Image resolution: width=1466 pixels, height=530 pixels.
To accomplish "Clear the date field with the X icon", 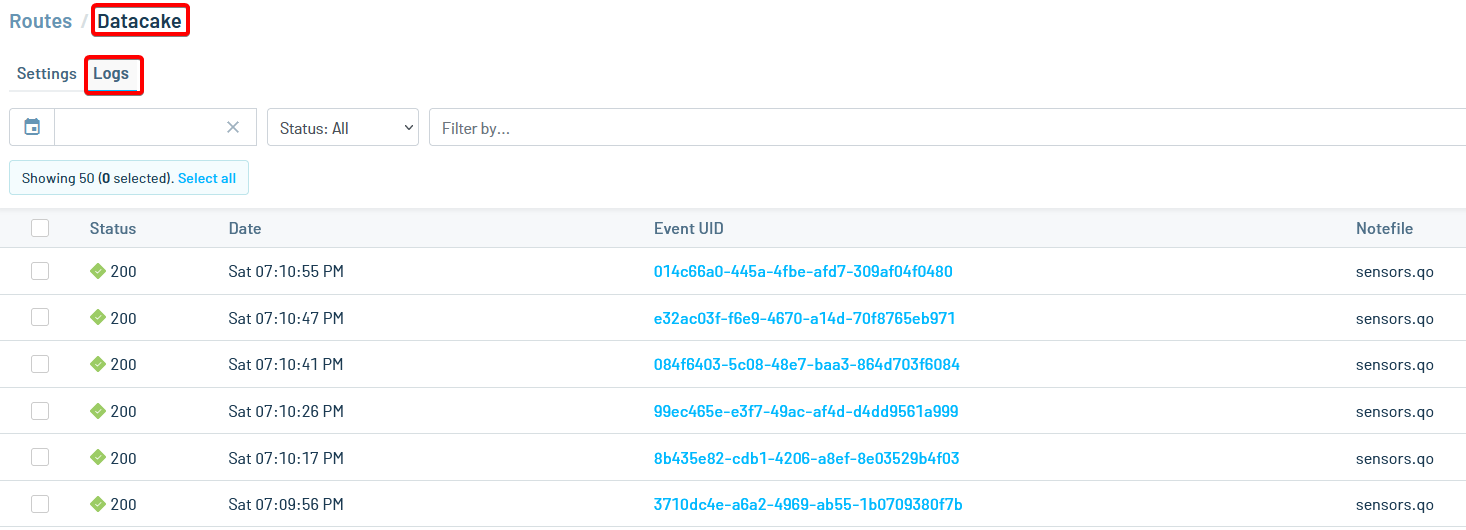I will click(233, 127).
